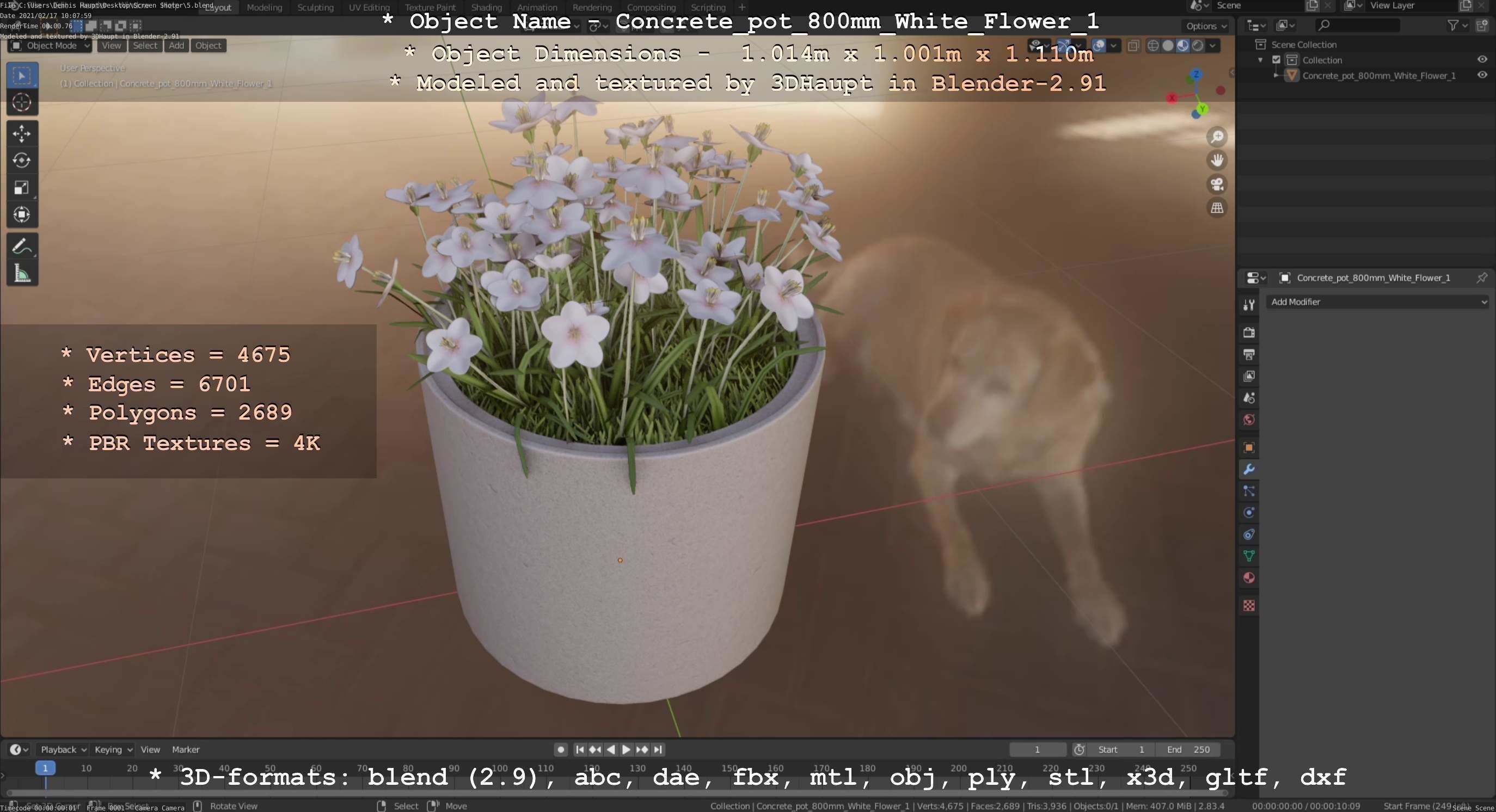Open the Object menu in header
Image resolution: width=1496 pixels, height=812 pixels.
[208, 46]
